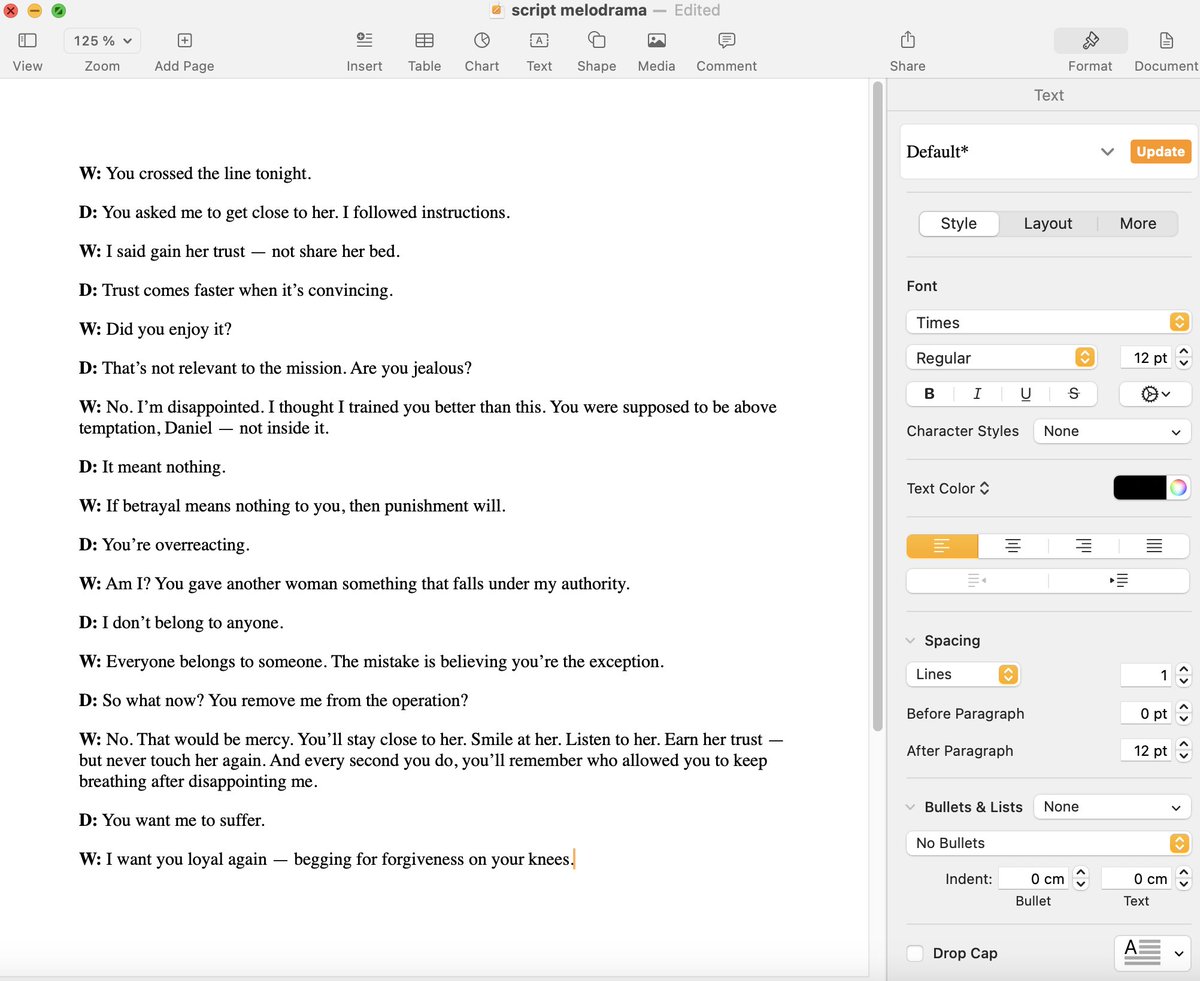Switch to the Layout tab
The image size is (1200, 981).
1048,224
